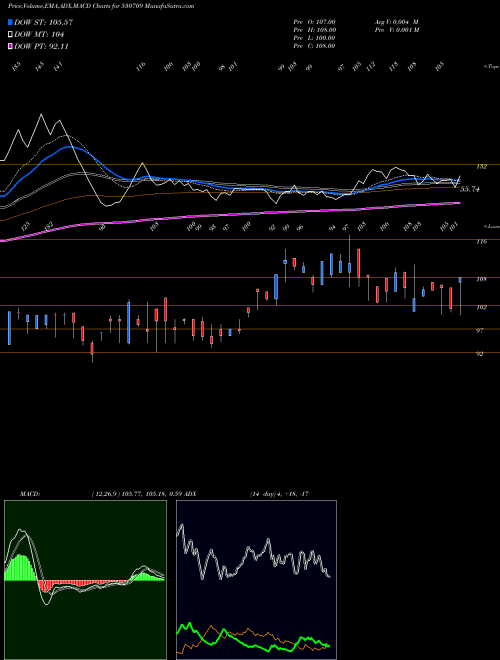Click the 'Pre H: 108.00' value
500x660 pixels.
pyautogui.click(x=314, y=30)
